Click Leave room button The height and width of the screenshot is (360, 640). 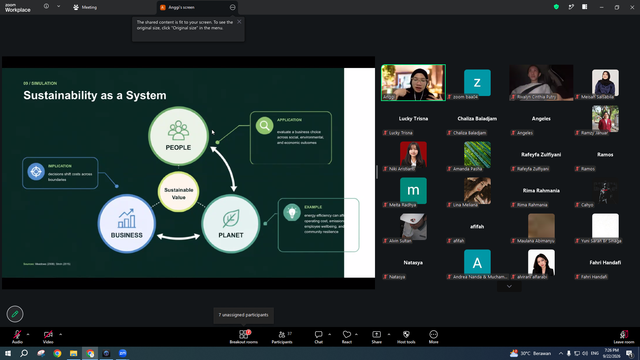(x=624, y=337)
